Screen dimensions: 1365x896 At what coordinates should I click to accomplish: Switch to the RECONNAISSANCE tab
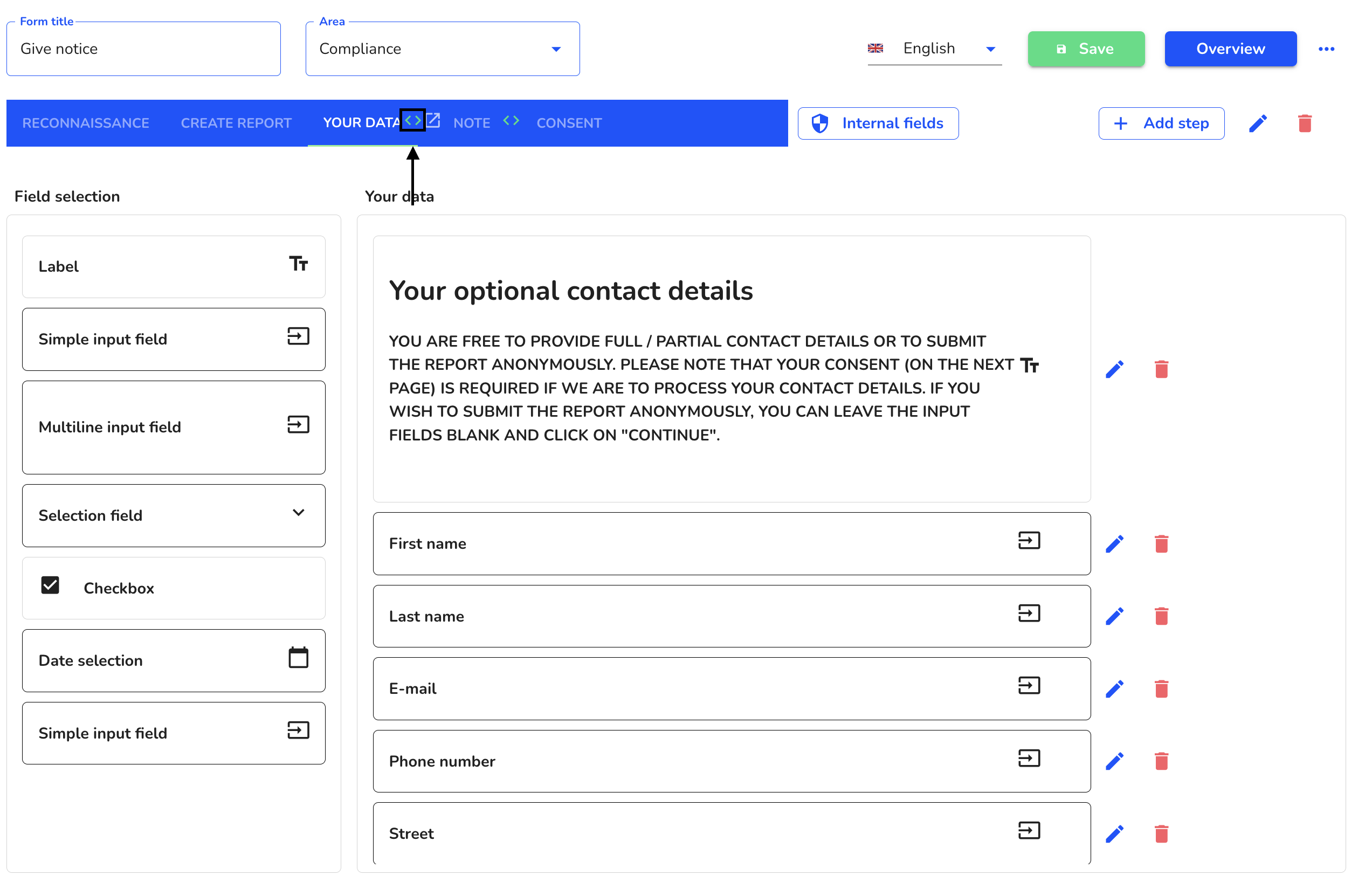click(x=86, y=123)
